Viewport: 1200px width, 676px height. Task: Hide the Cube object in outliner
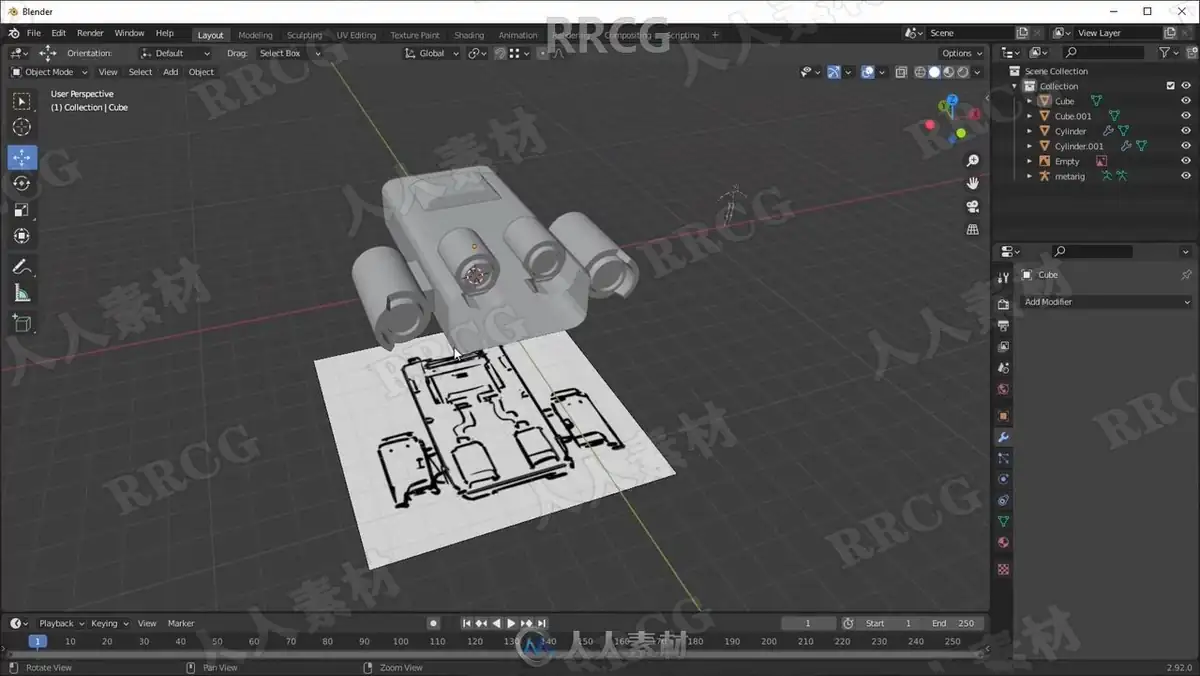click(x=1186, y=101)
